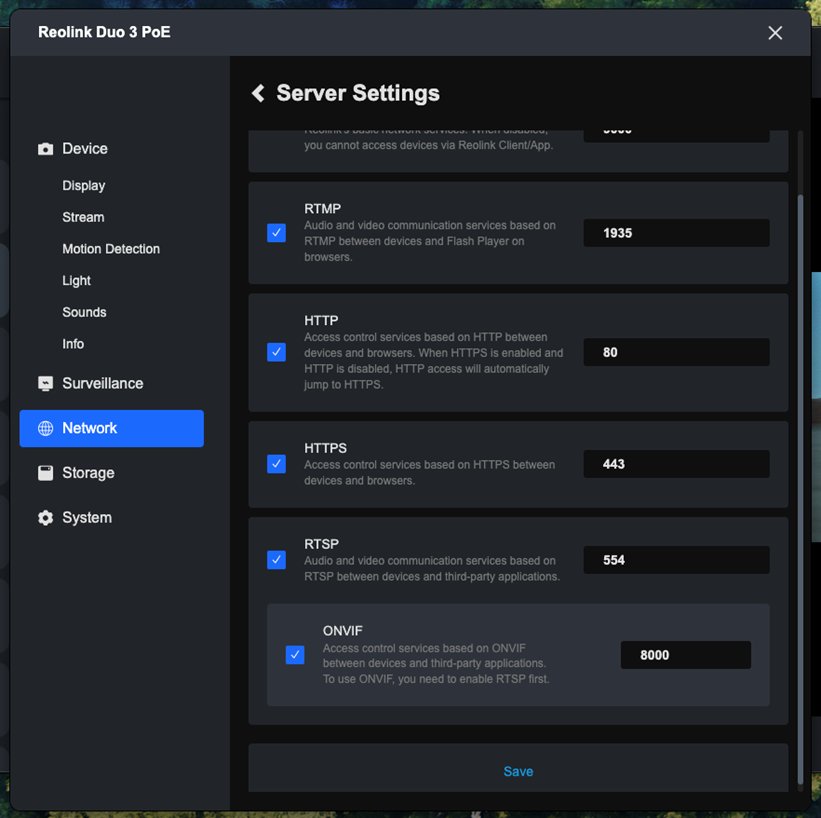This screenshot has width=821, height=818.
Task: Open the Surveillance section
Action: point(103,383)
